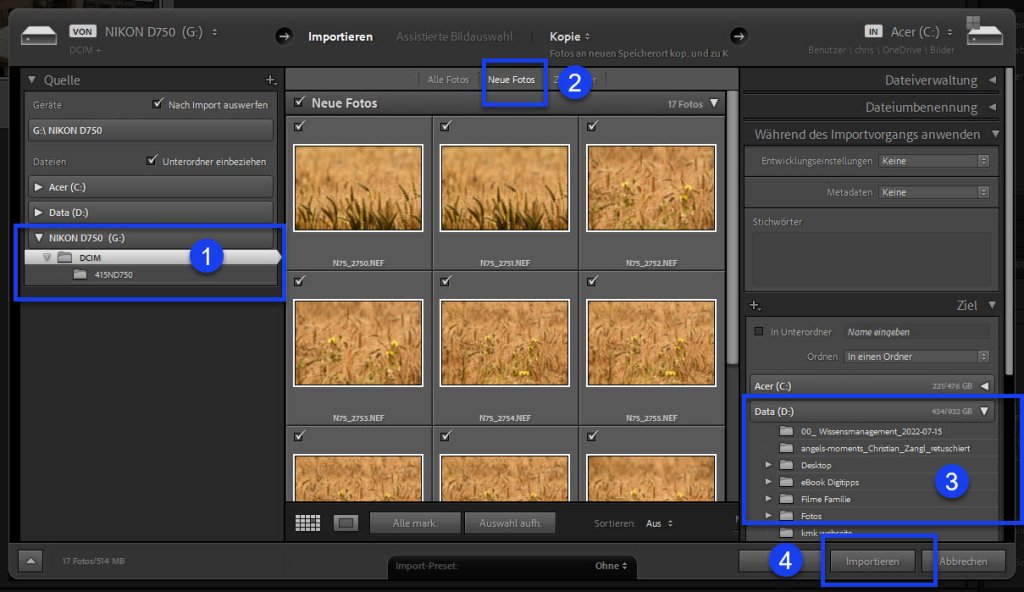Click the Alle mark. button
Image resolution: width=1024 pixels, height=592 pixels.
tap(415, 523)
